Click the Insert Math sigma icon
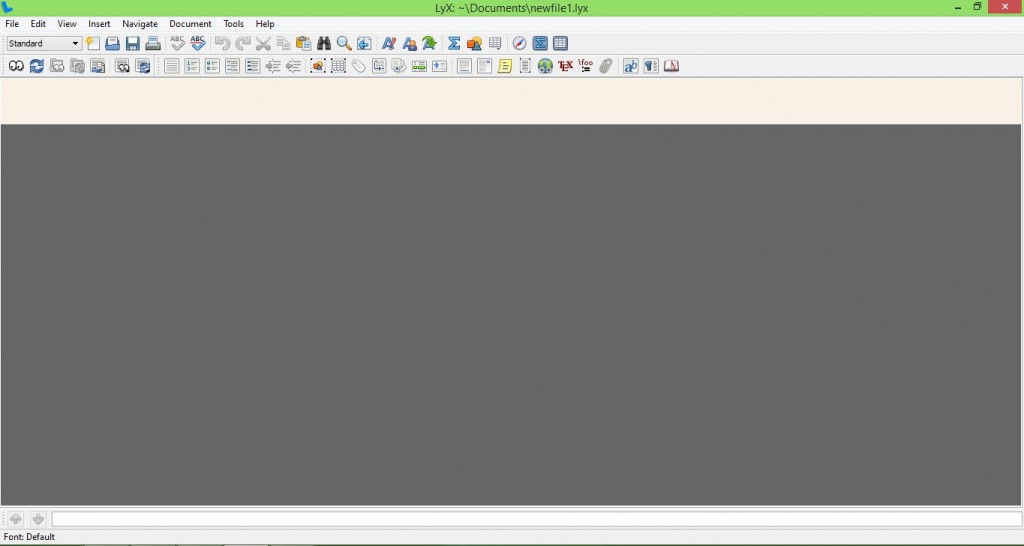 (x=454, y=44)
